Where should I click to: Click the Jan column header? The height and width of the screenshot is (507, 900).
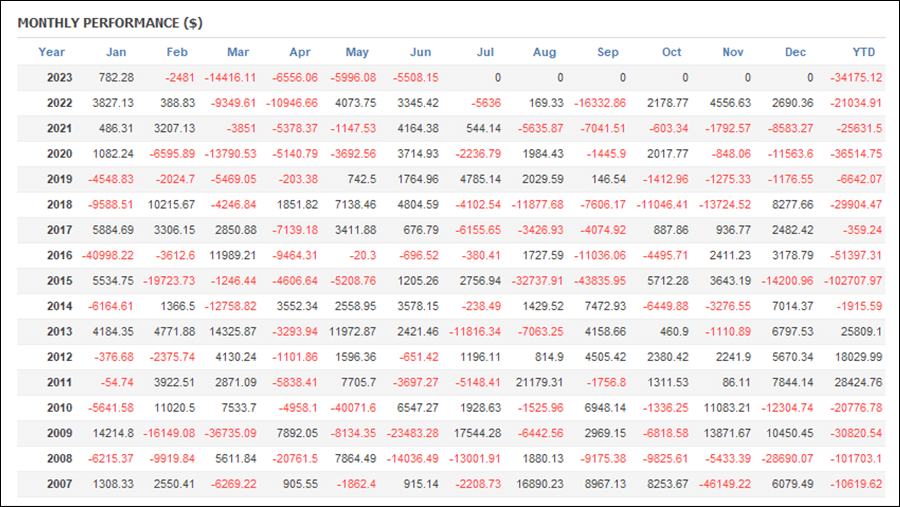point(116,52)
